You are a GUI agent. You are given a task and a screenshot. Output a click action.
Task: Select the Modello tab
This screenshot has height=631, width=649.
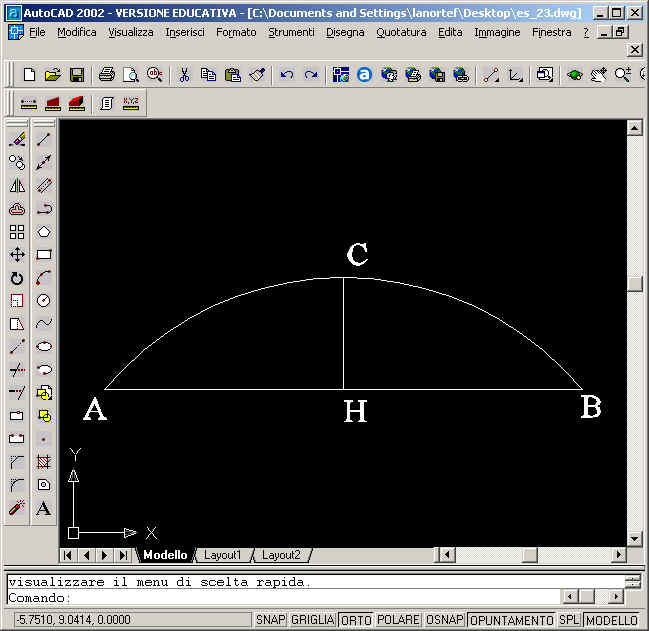(165, 555)
